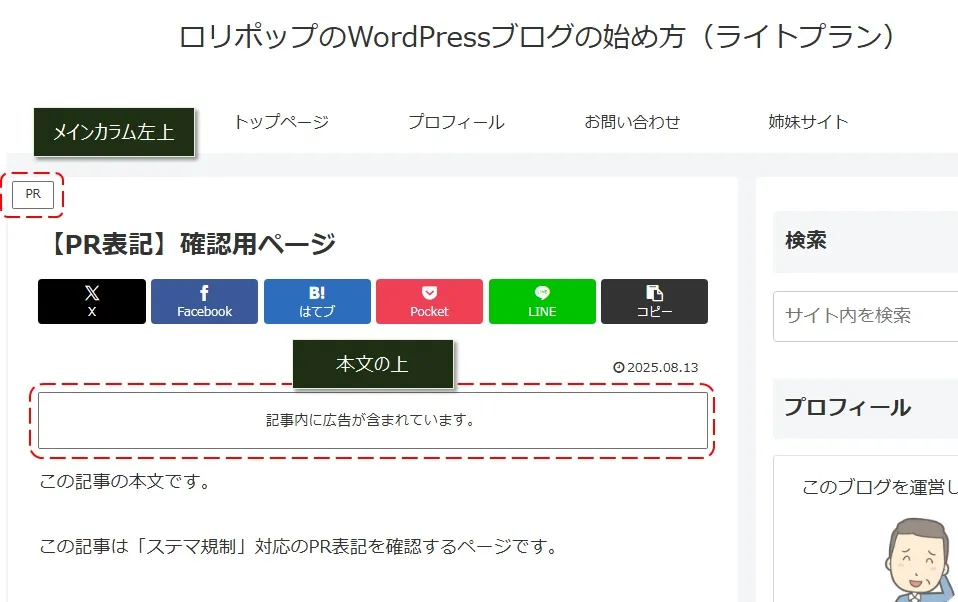Open the トップページ menu item

point(281,122)
